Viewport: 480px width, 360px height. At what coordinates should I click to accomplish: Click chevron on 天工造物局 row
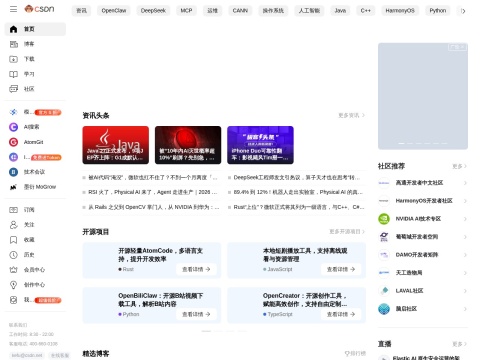465,273
